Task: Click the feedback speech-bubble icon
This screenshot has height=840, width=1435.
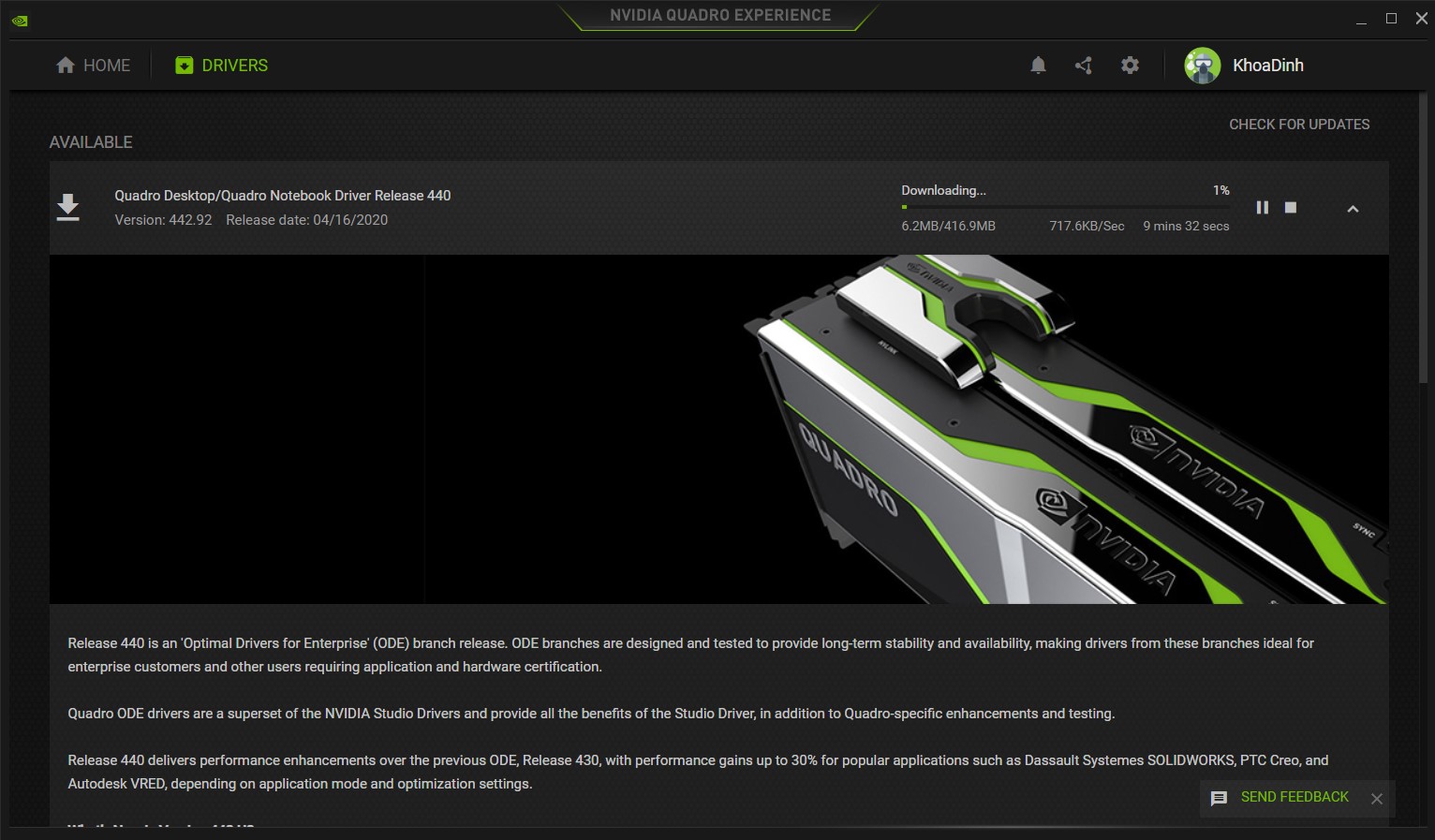Action: click(x=1219, y=798)
